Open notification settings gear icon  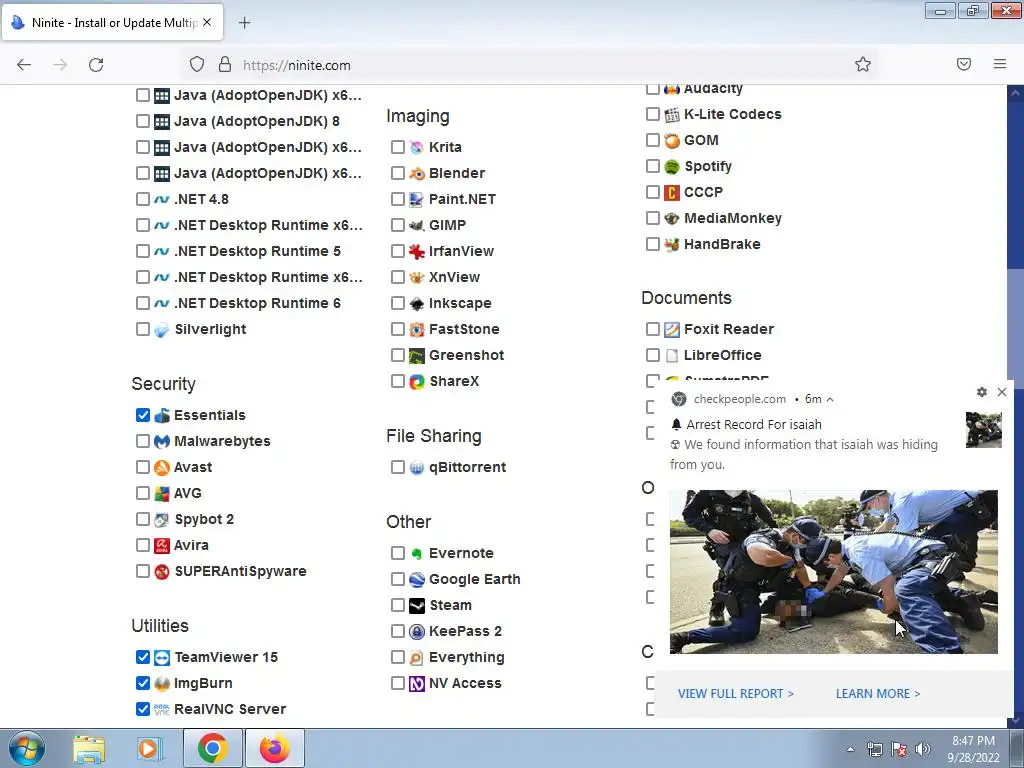pos(982,392)
